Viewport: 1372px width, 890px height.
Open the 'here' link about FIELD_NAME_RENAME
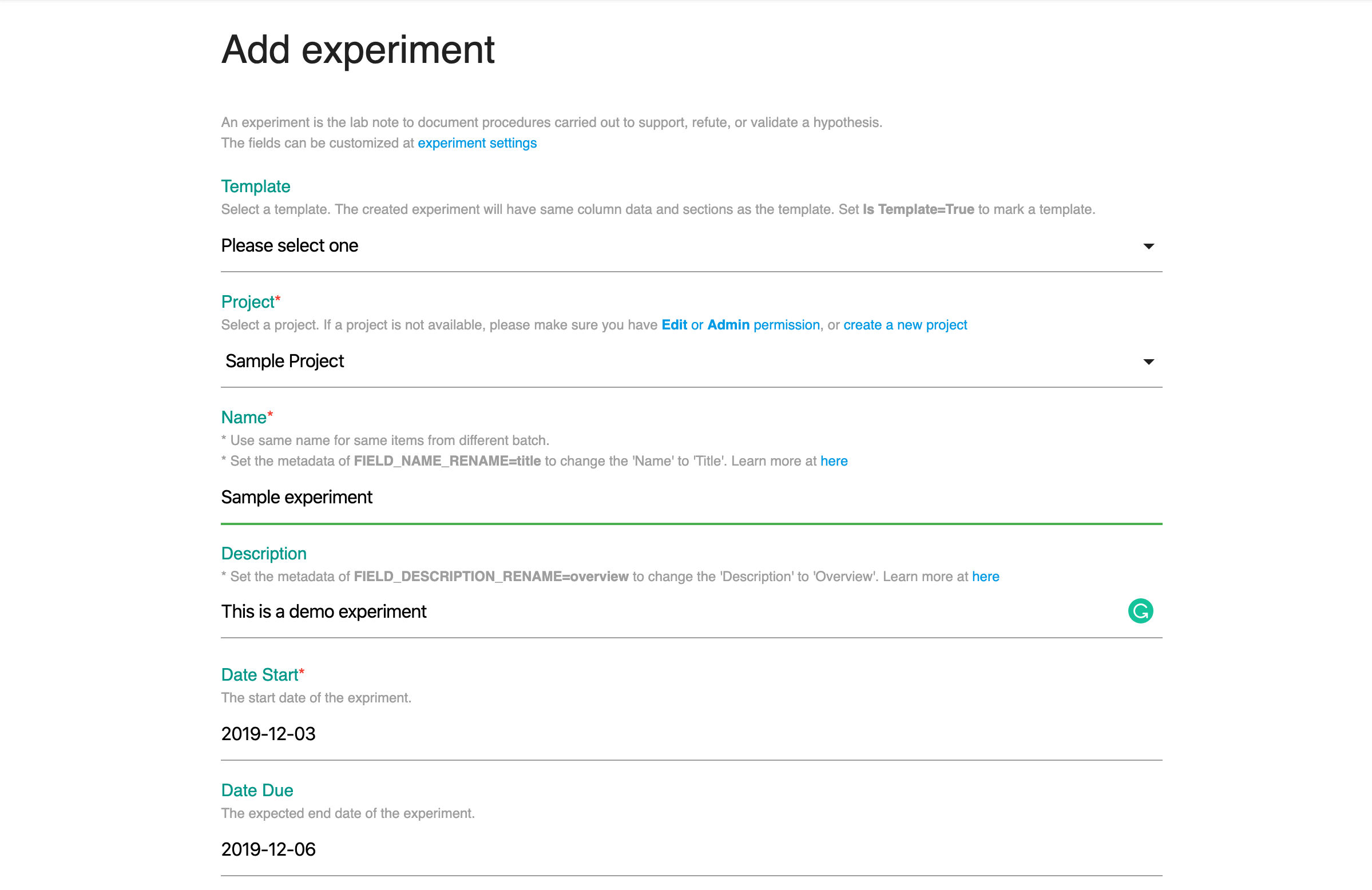tap(834, 461)
